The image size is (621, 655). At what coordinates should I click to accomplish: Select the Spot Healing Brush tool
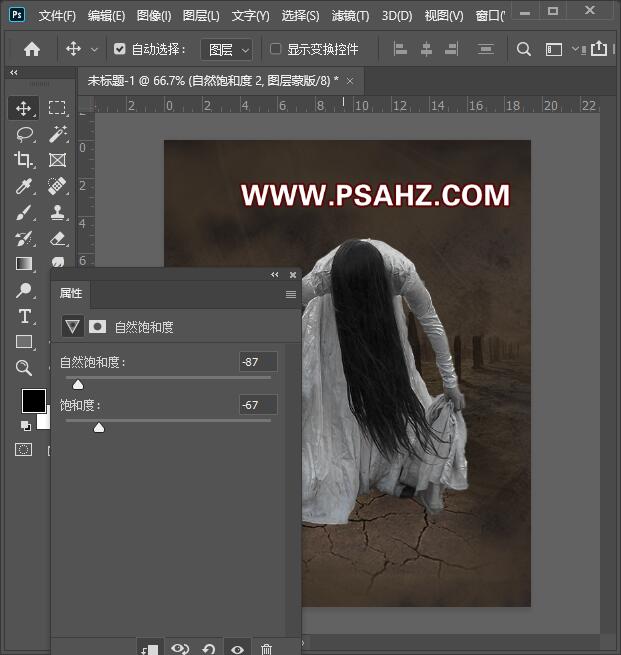(57, 186)
